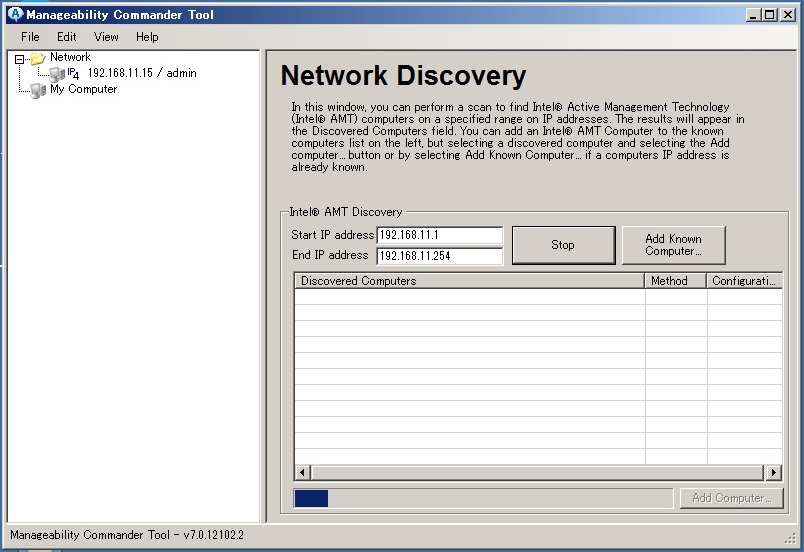The image size is (804, 552).
Task: Click the list's right scroll arrow
Action: (773, 472)
